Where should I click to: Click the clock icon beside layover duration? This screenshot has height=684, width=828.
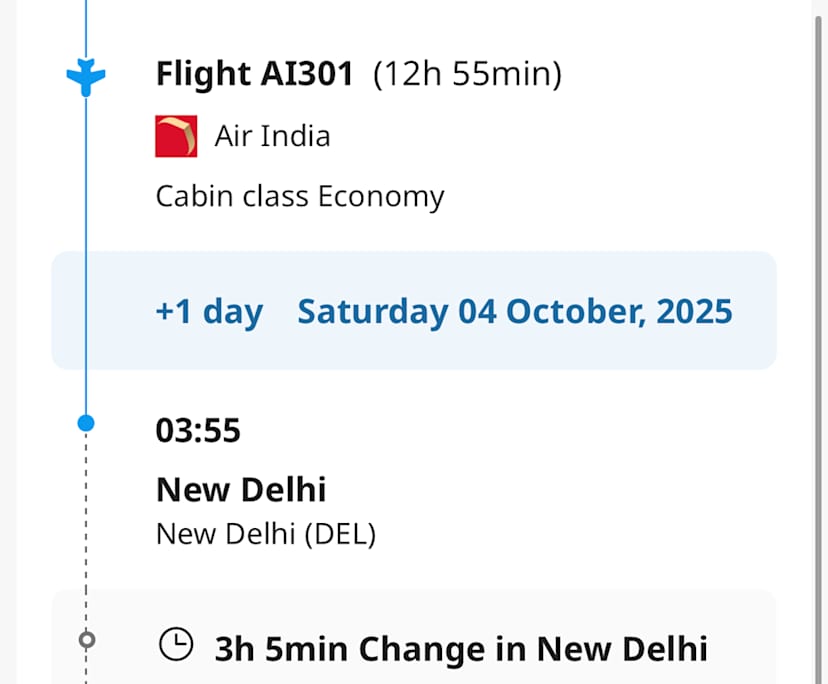coord(176,646)
